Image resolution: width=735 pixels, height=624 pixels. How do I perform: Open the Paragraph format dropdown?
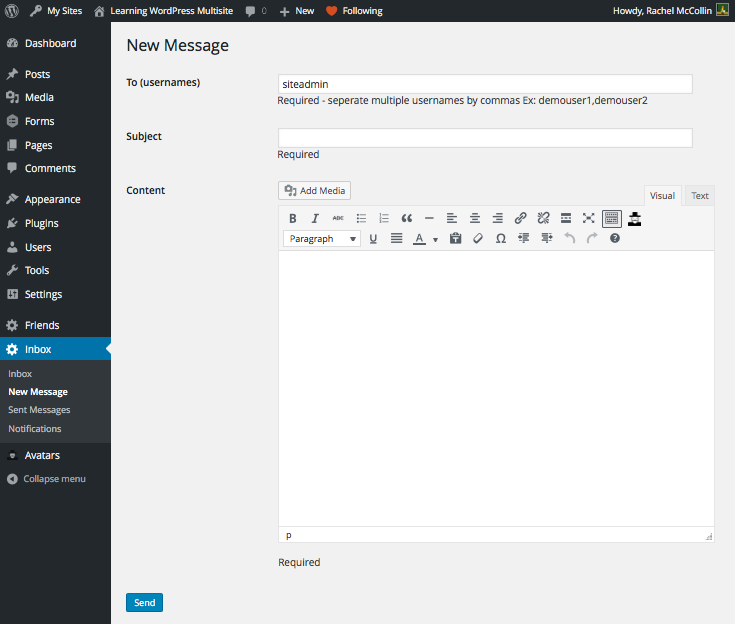point(322,239)
